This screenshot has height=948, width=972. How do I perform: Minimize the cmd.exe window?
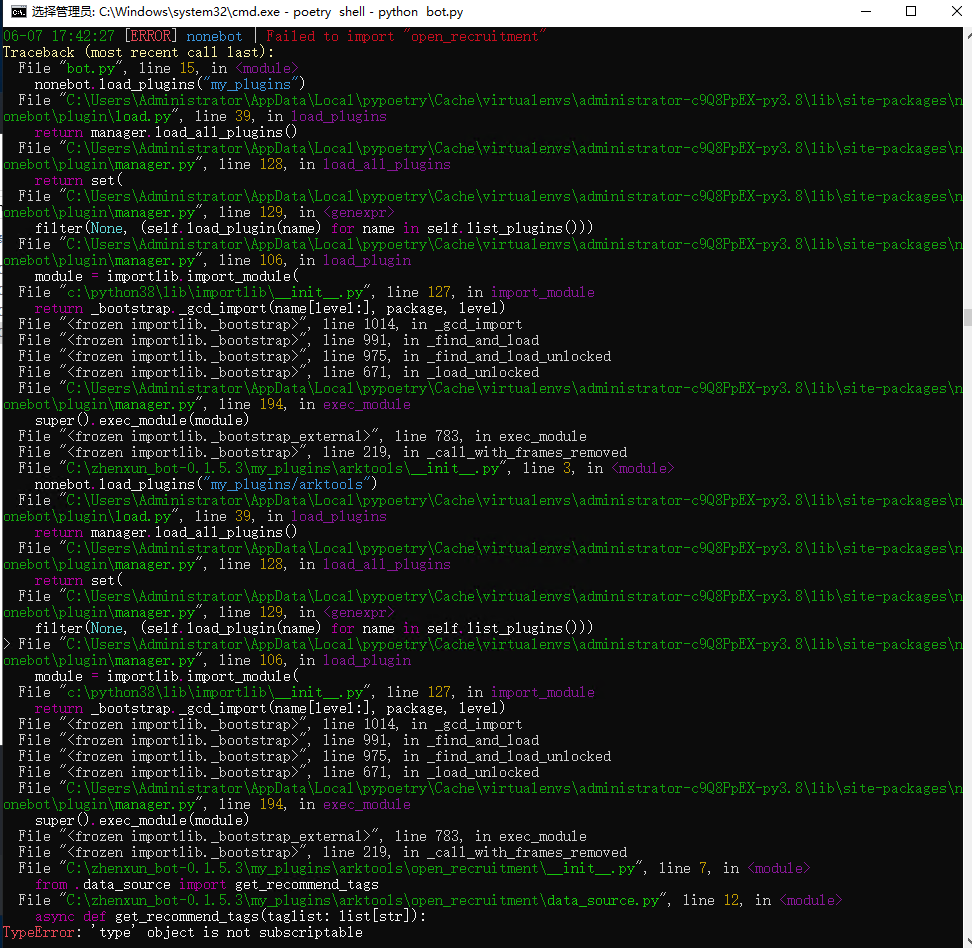tap(866, 12)
